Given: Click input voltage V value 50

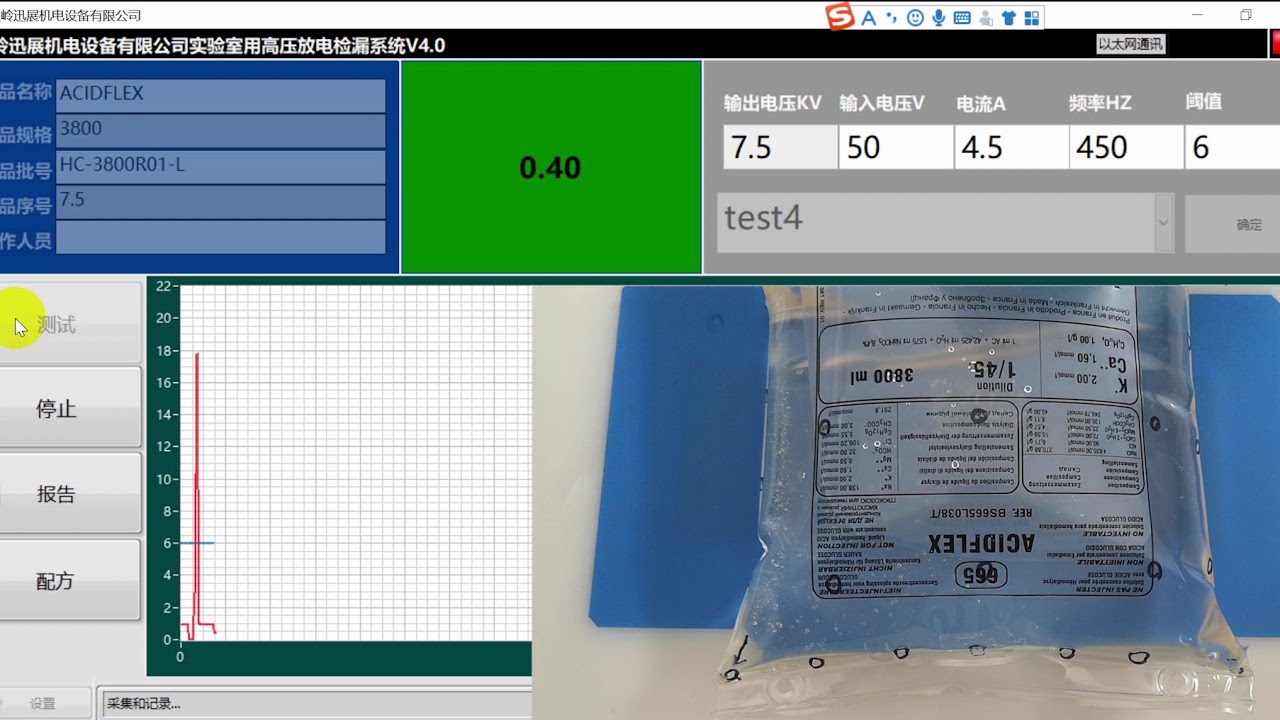Looking at the screenshot, I should pyautogui.click(x=896, y=148).
